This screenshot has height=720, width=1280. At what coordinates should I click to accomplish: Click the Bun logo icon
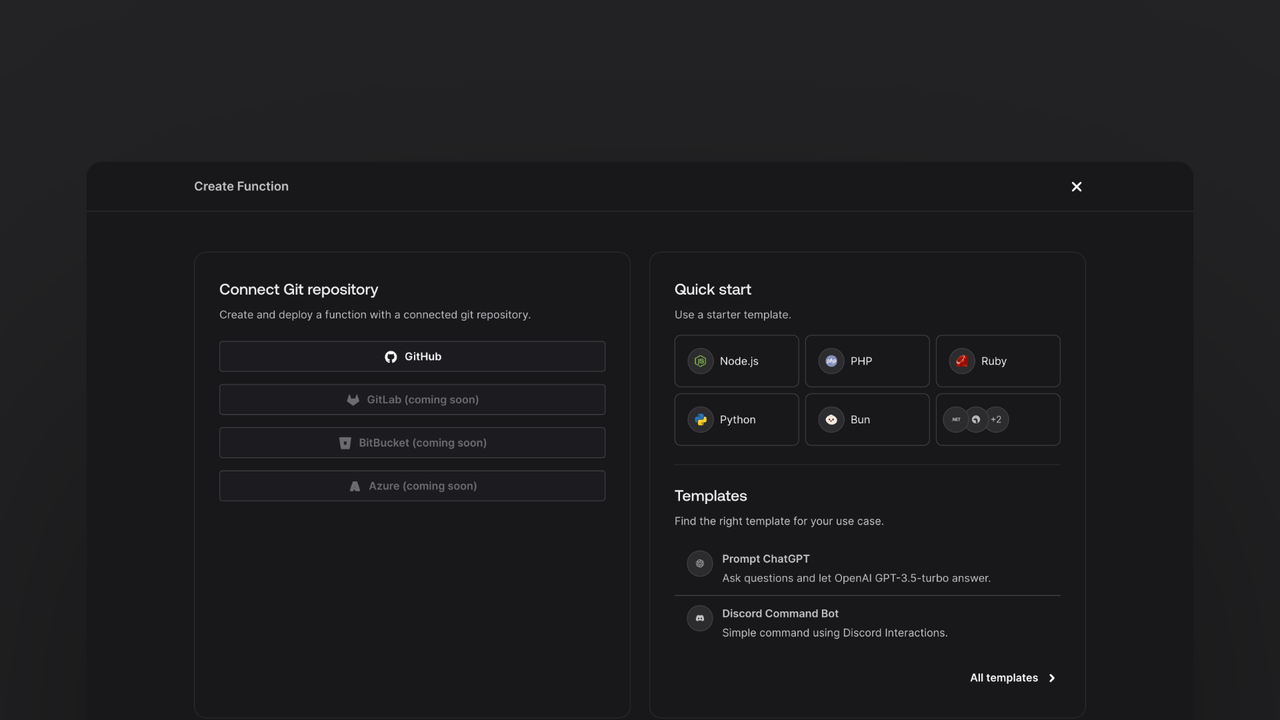[x=831, y=420]
